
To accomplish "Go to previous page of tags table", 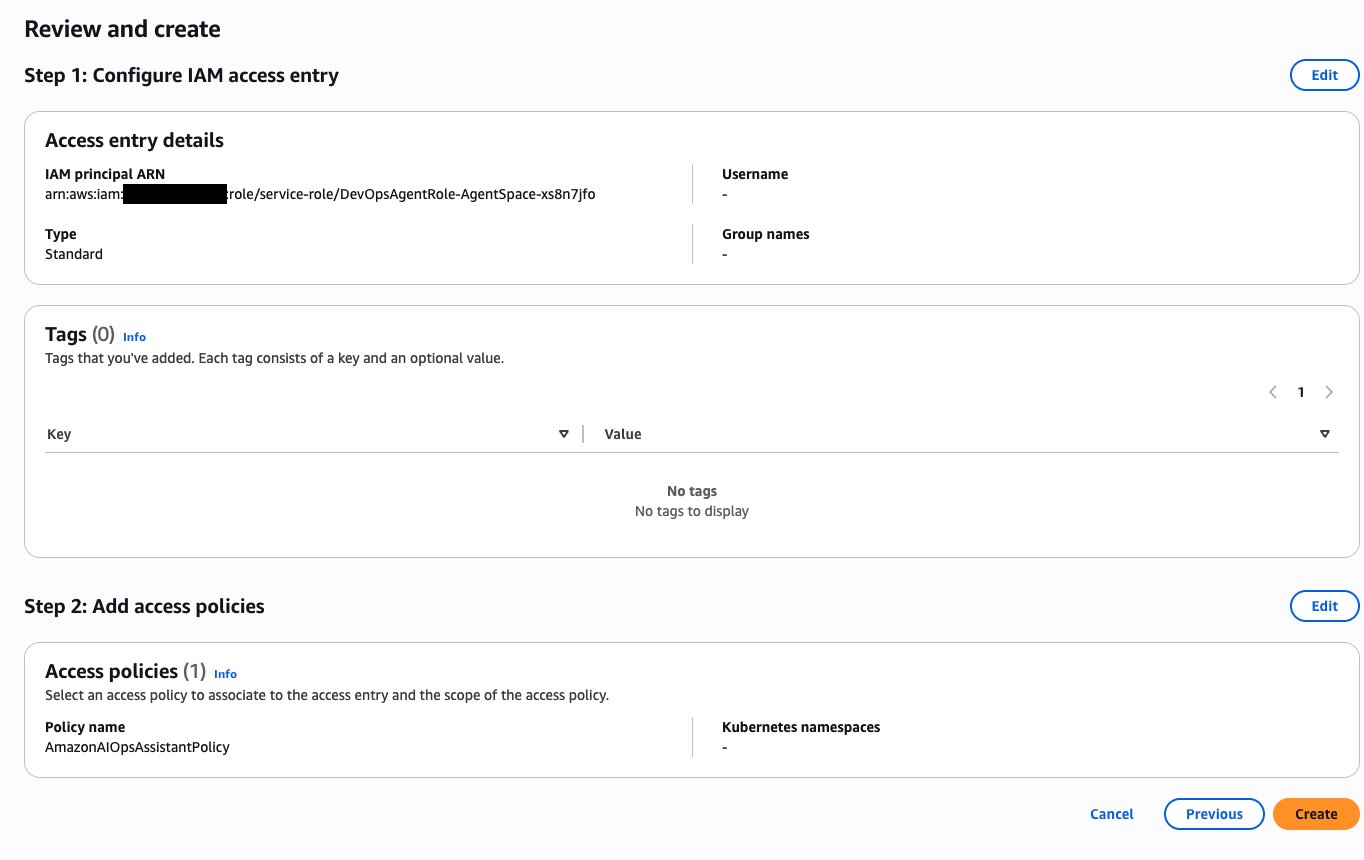I will 1273,392.
